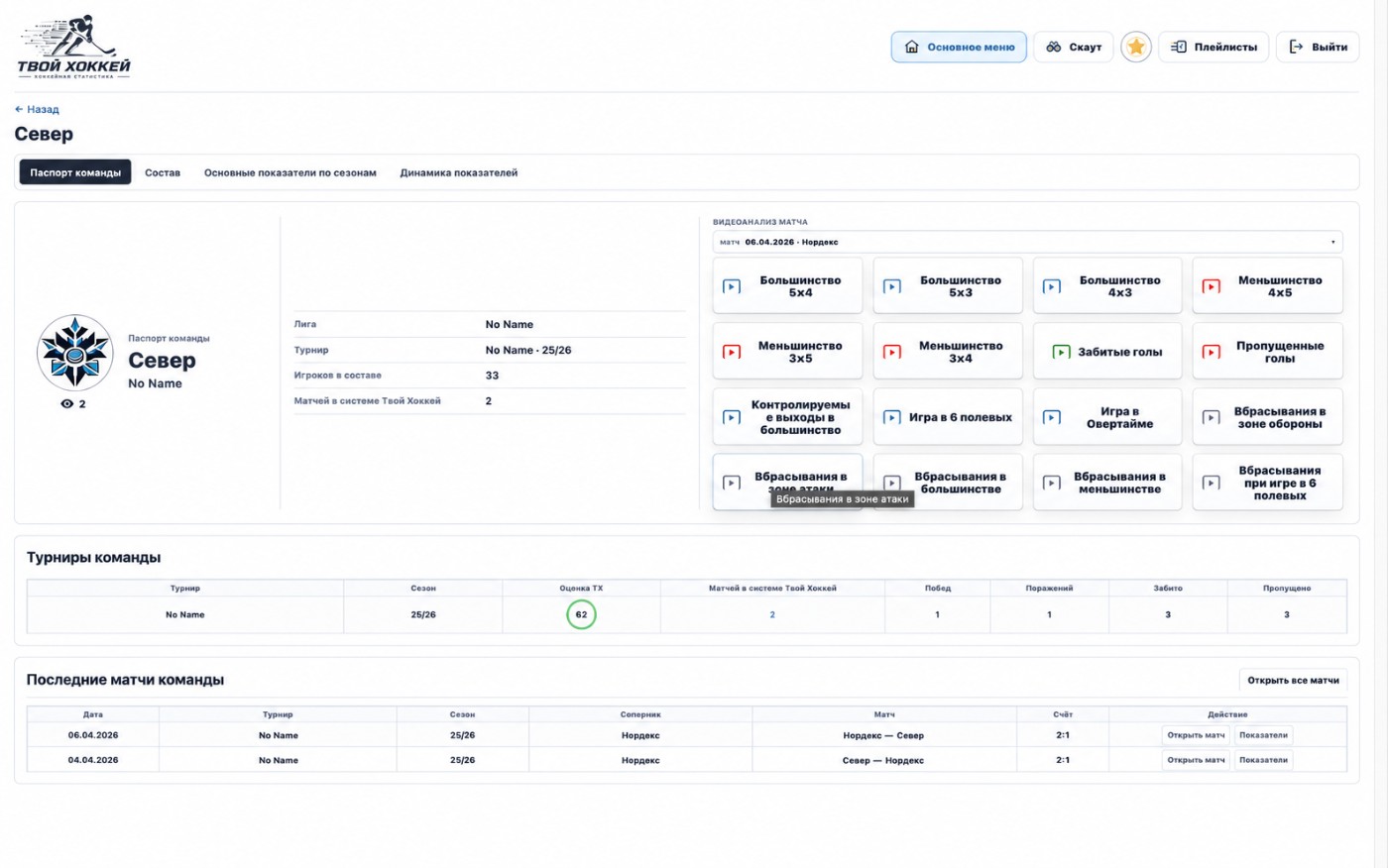
Task: Play the Большинство 5х4 video
Action: click(x=787, y=286)
